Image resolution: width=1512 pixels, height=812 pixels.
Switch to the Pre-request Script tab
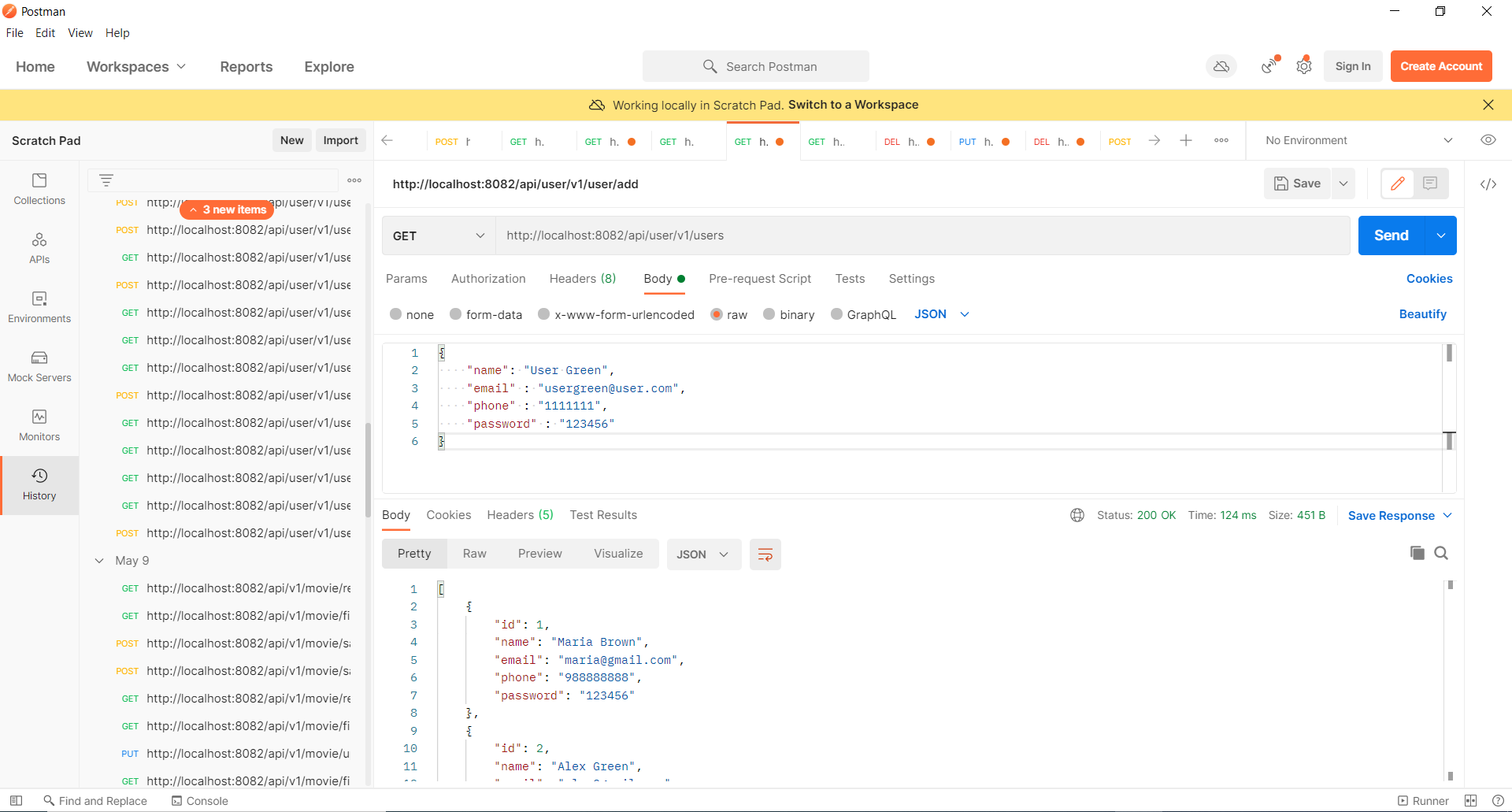point(760,279)
